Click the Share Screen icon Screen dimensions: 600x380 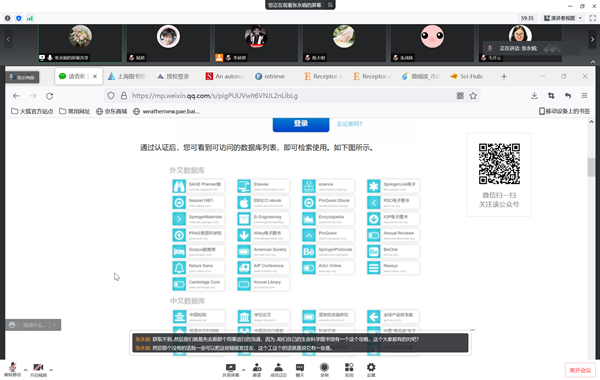tap(231, 370)
